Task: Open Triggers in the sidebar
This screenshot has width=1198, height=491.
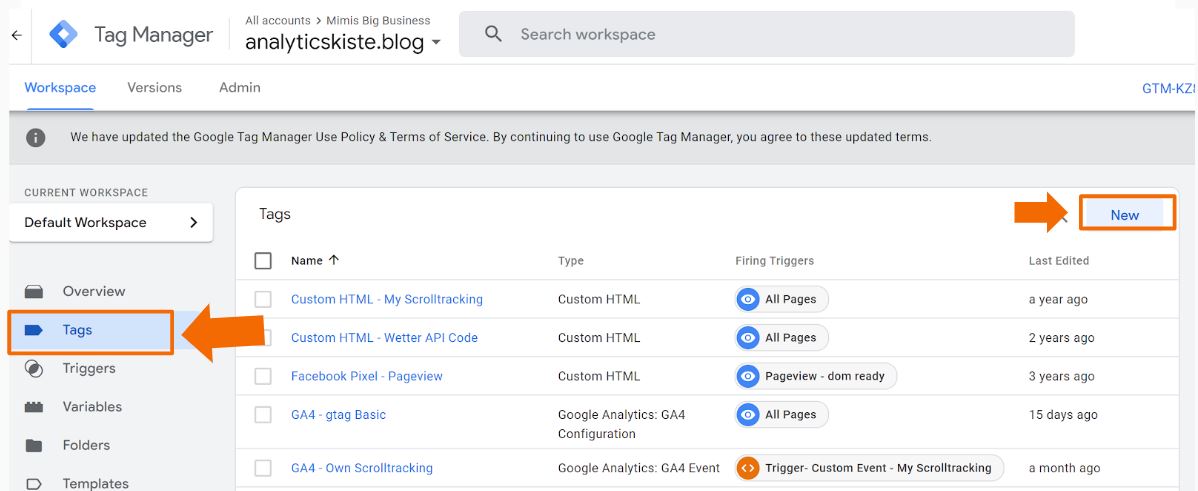Action: click(89, 368)
